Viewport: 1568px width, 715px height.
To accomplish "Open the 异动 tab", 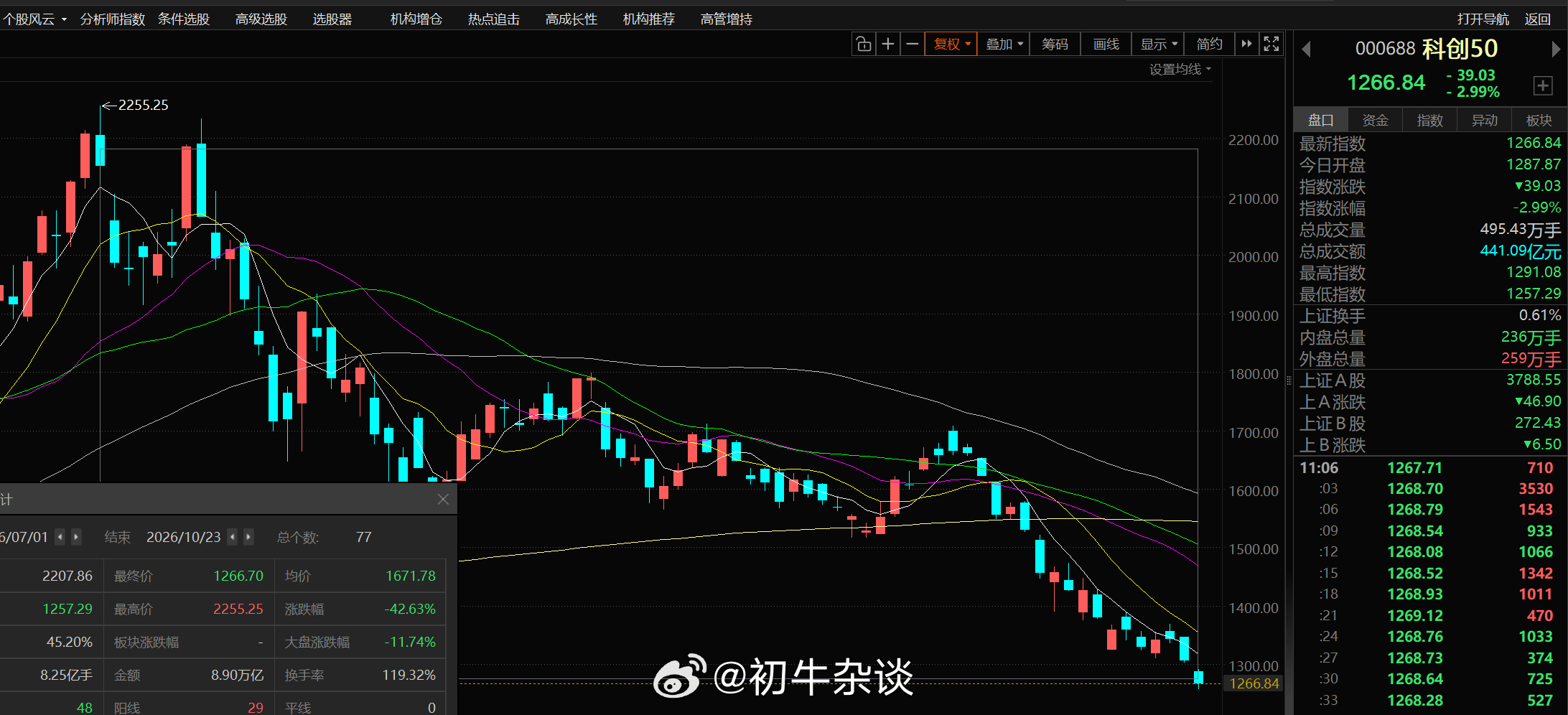I will 1484,120.
